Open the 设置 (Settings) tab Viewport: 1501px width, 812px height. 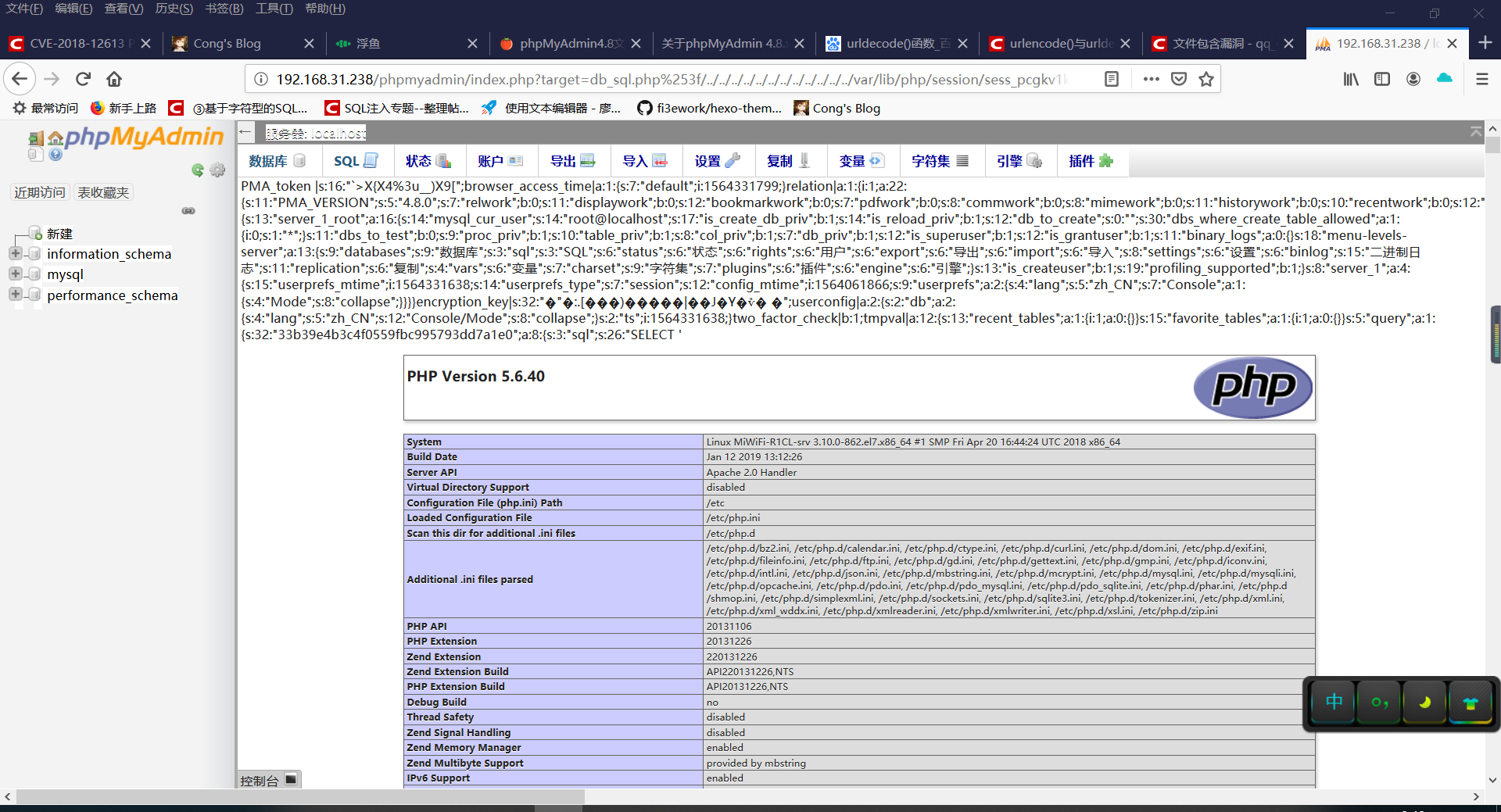[x=718, y=161]
